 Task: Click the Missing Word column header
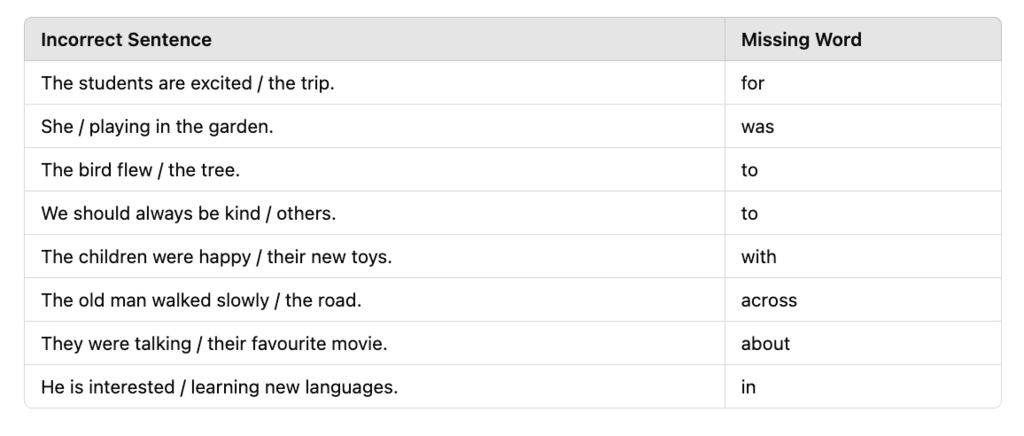[801, 40]
